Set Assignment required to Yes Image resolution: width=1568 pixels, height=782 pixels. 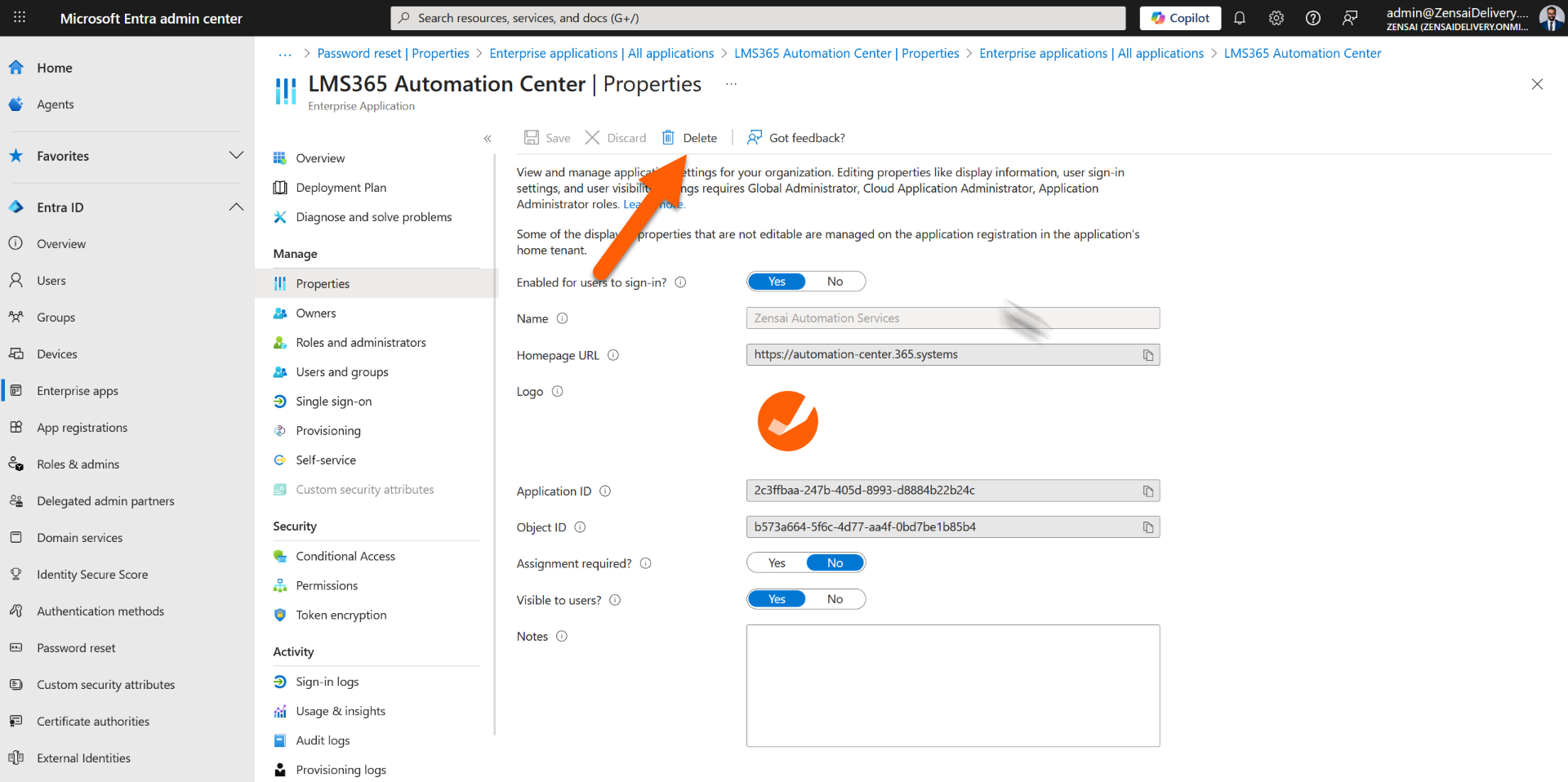(x=777, y=563)
